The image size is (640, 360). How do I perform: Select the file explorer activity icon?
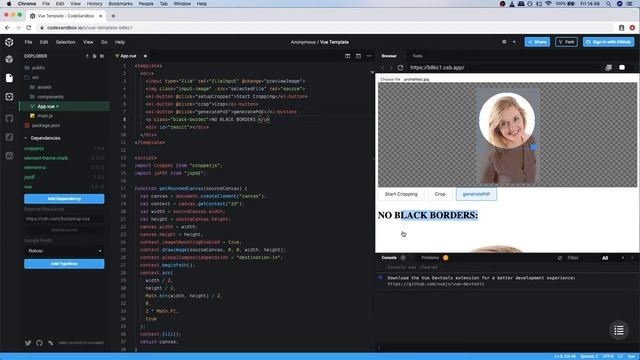click(x=9, y=78)
